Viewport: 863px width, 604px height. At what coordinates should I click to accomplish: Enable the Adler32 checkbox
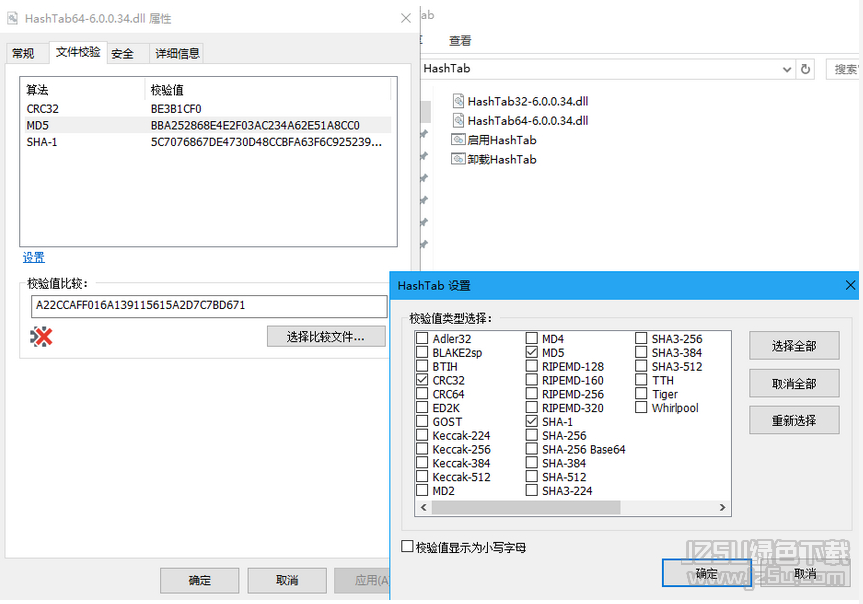422,338
